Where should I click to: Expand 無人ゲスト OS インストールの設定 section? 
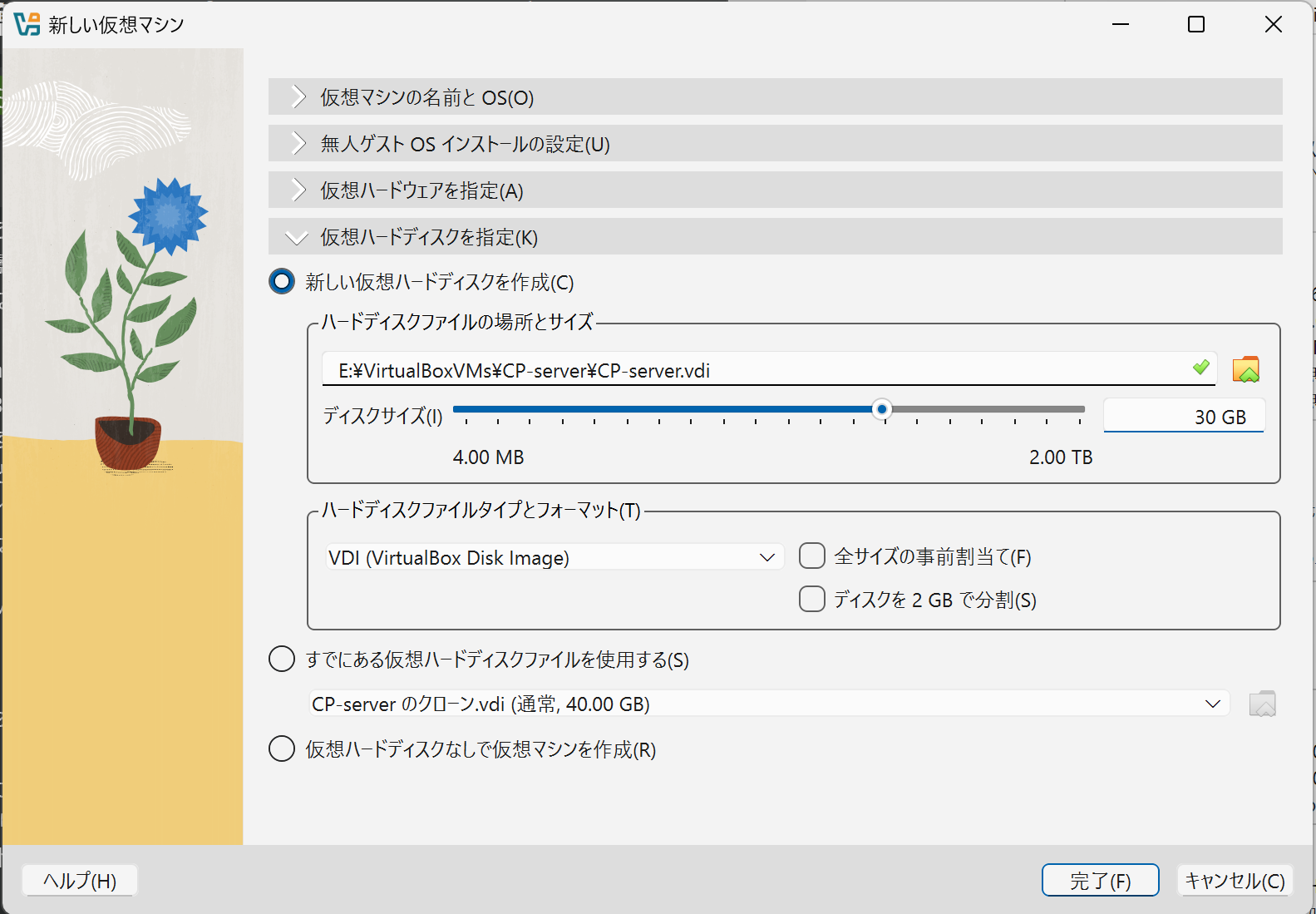click(x=775, y=144)
